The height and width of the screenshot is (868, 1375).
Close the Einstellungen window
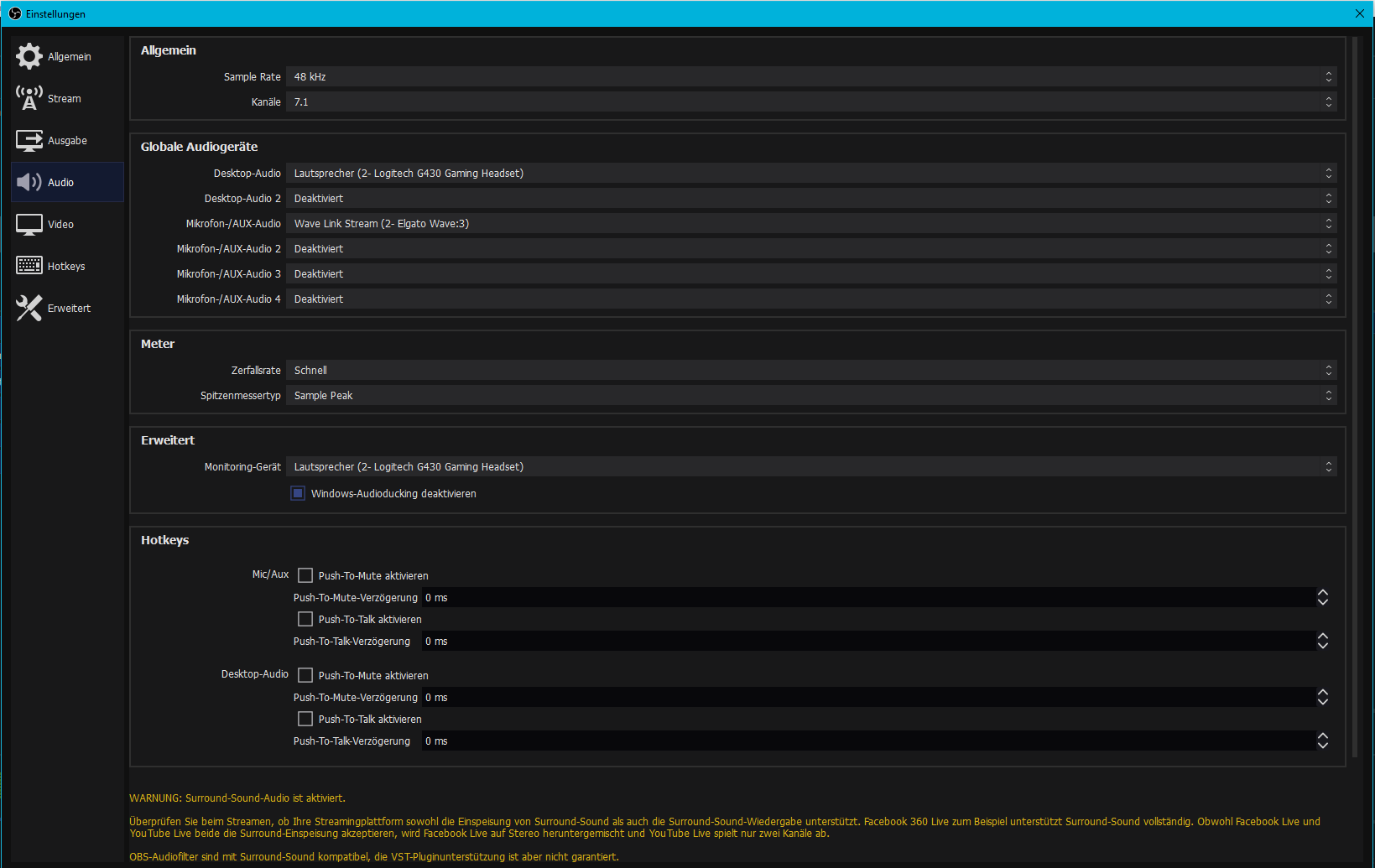[1360, 13]
